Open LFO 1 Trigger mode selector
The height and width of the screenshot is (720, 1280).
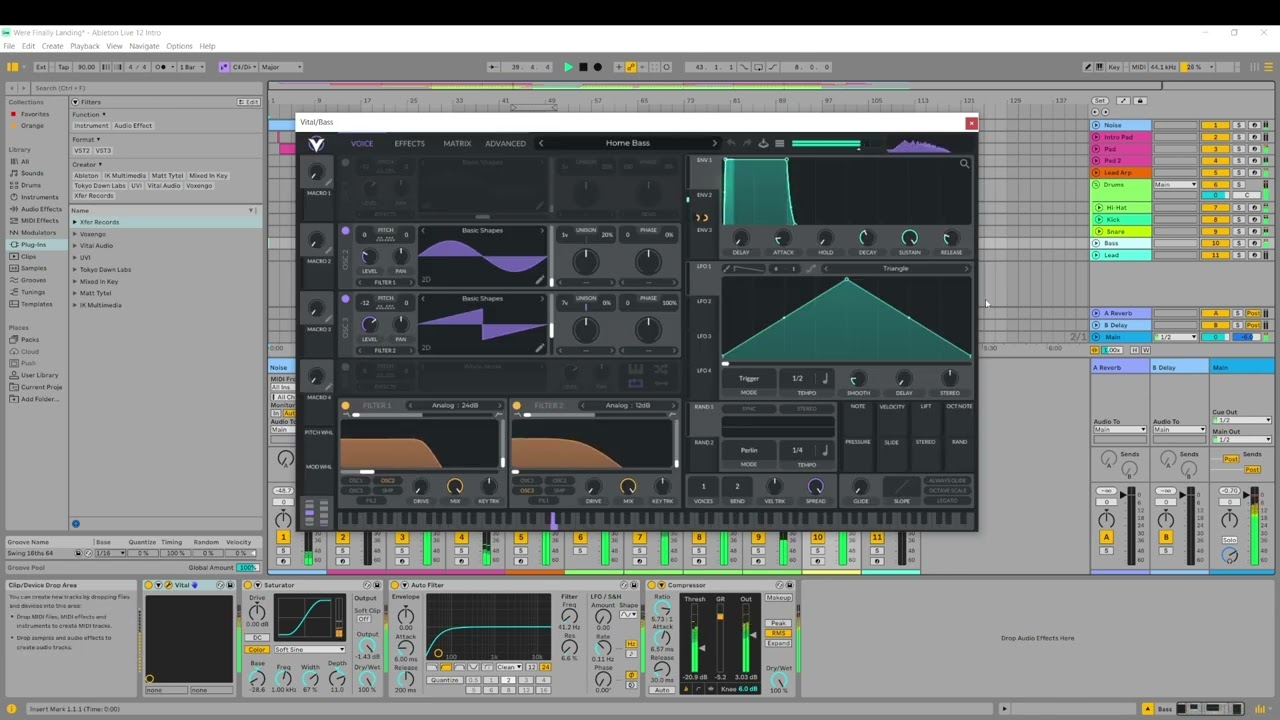point(749,379)
